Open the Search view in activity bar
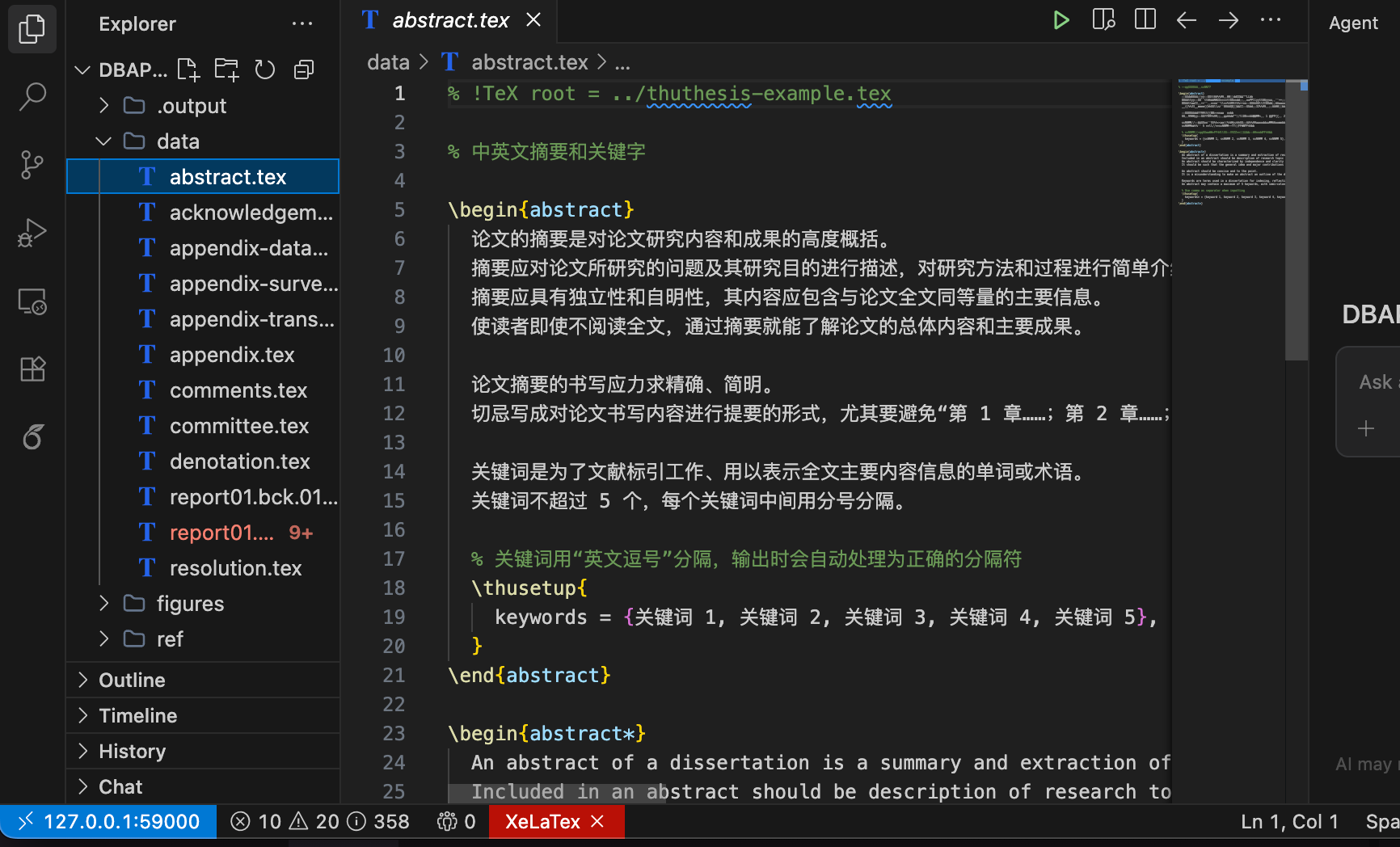Viewport: 1400px width, 847px height. tap(32, 96)
